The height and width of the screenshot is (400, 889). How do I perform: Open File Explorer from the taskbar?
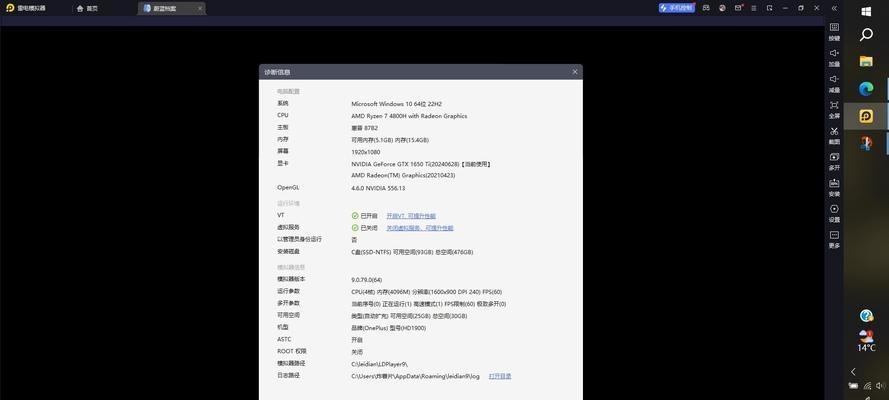pos(866,61)
